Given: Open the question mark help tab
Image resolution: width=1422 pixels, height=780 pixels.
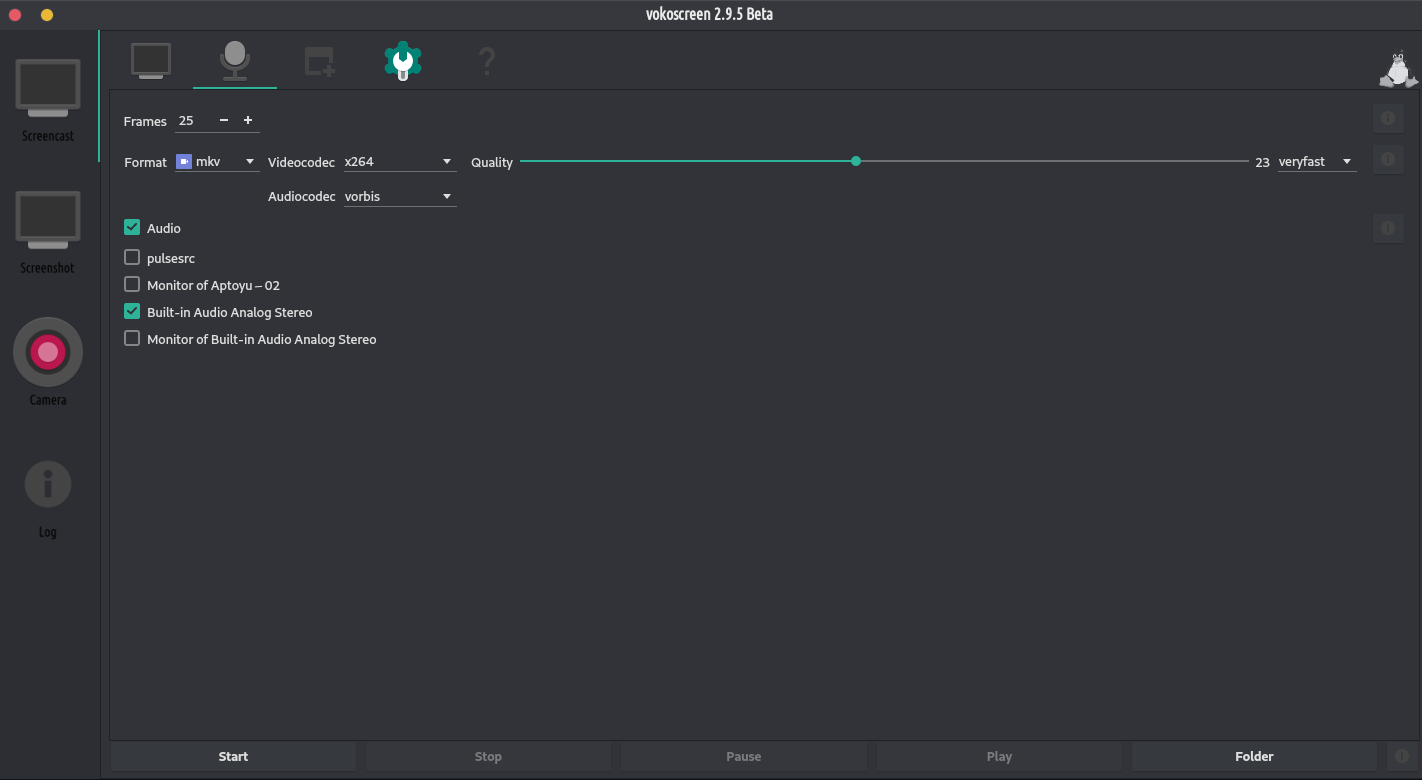Looking at the screenshot, I should (x=487, y=62).
